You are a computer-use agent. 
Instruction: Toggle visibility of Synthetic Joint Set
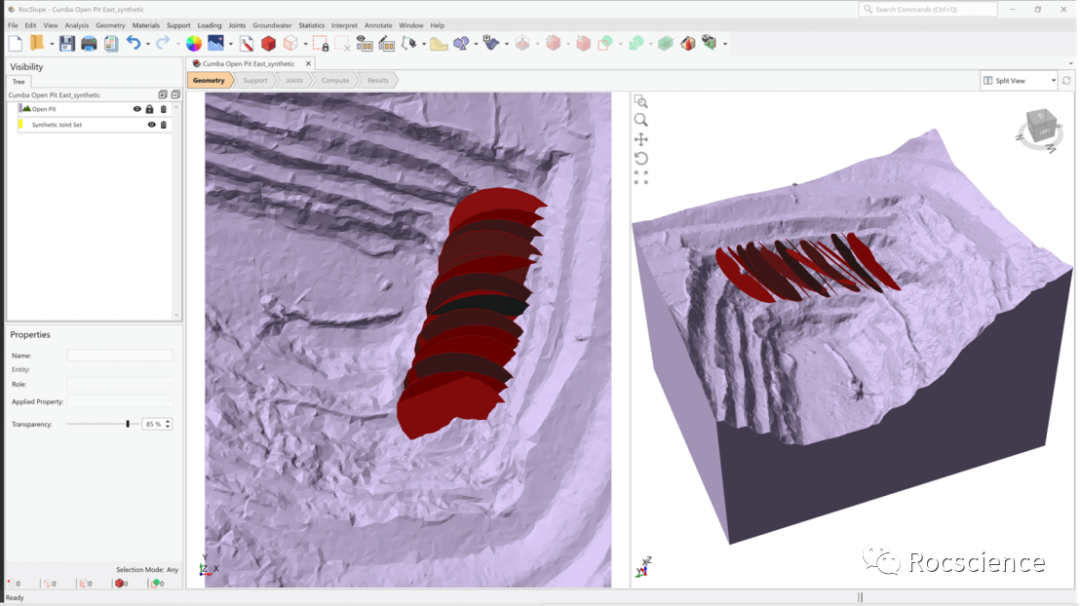[152, 125]
